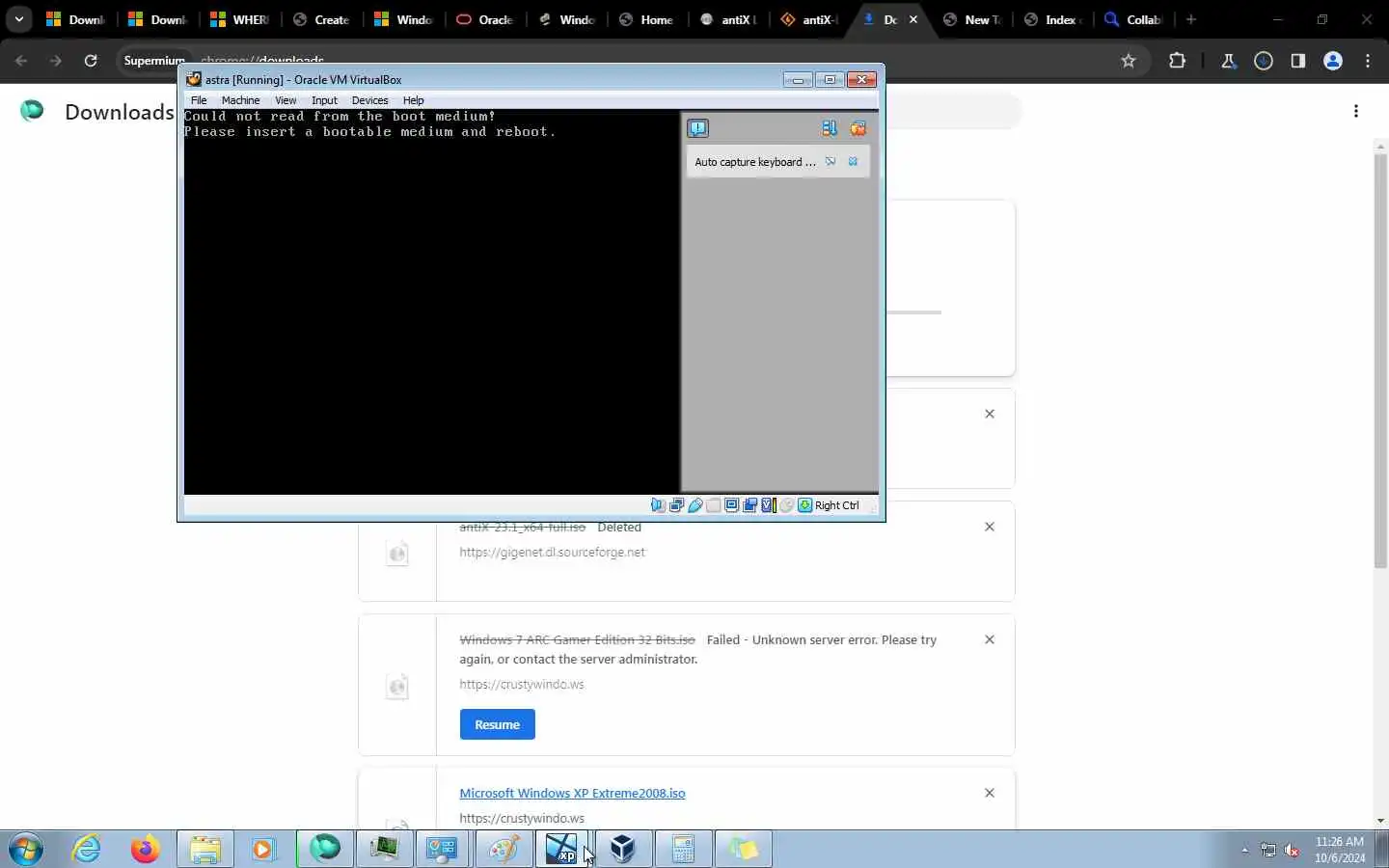Screen dimensions: 1389x868
Task: Click the crustywindo.ws URL under Windows XP Extreme2008
Action: (522, 818)
